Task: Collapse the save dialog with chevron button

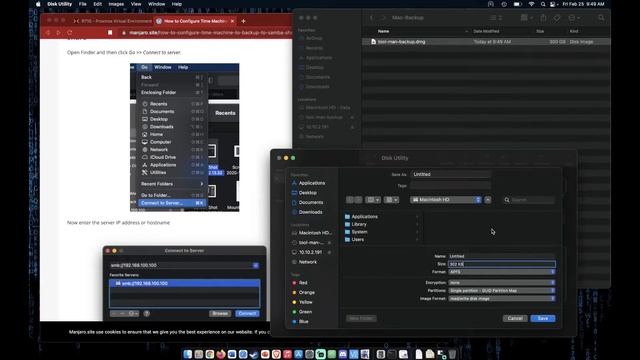Action: click(488, 200)
